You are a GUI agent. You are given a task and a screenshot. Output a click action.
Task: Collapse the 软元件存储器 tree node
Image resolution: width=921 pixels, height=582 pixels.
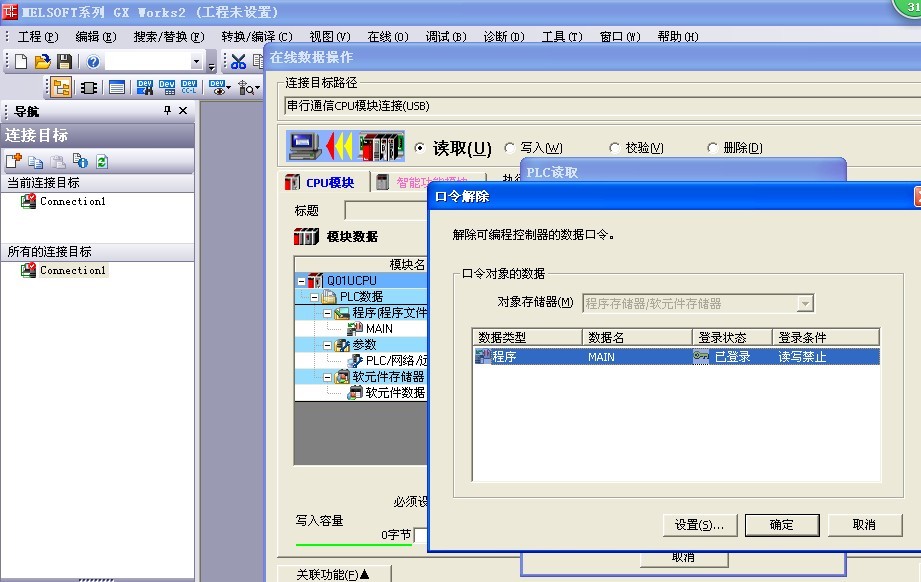pos(327,377)
